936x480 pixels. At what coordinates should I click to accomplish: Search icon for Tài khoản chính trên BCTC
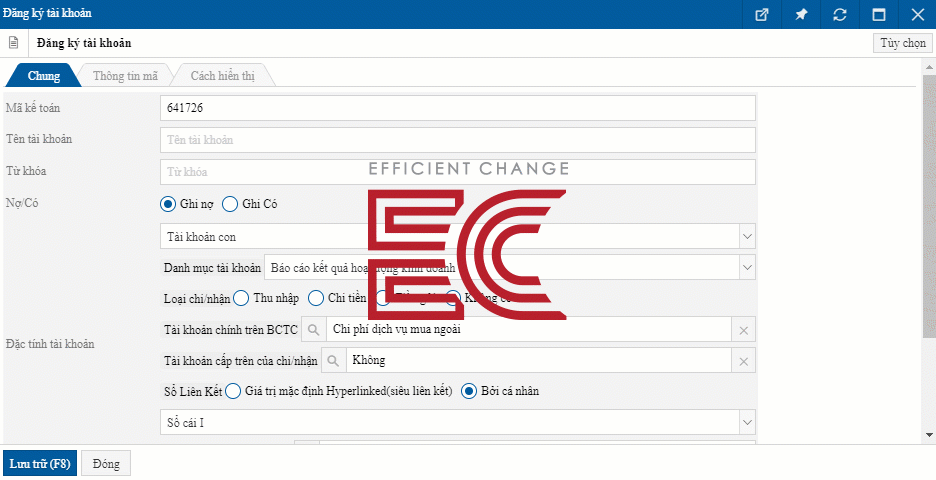pos(313,330)
